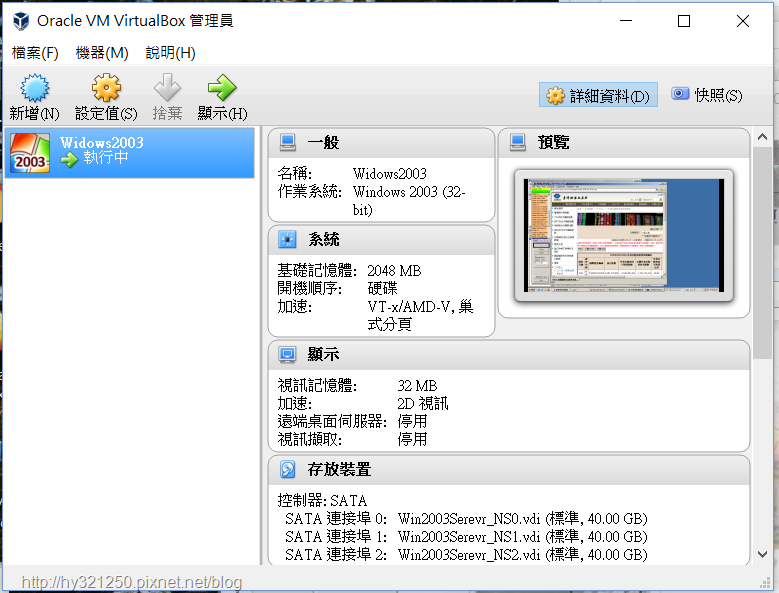
Task: Click the 視訊擷取 停用 value
Action: (412, 440)
